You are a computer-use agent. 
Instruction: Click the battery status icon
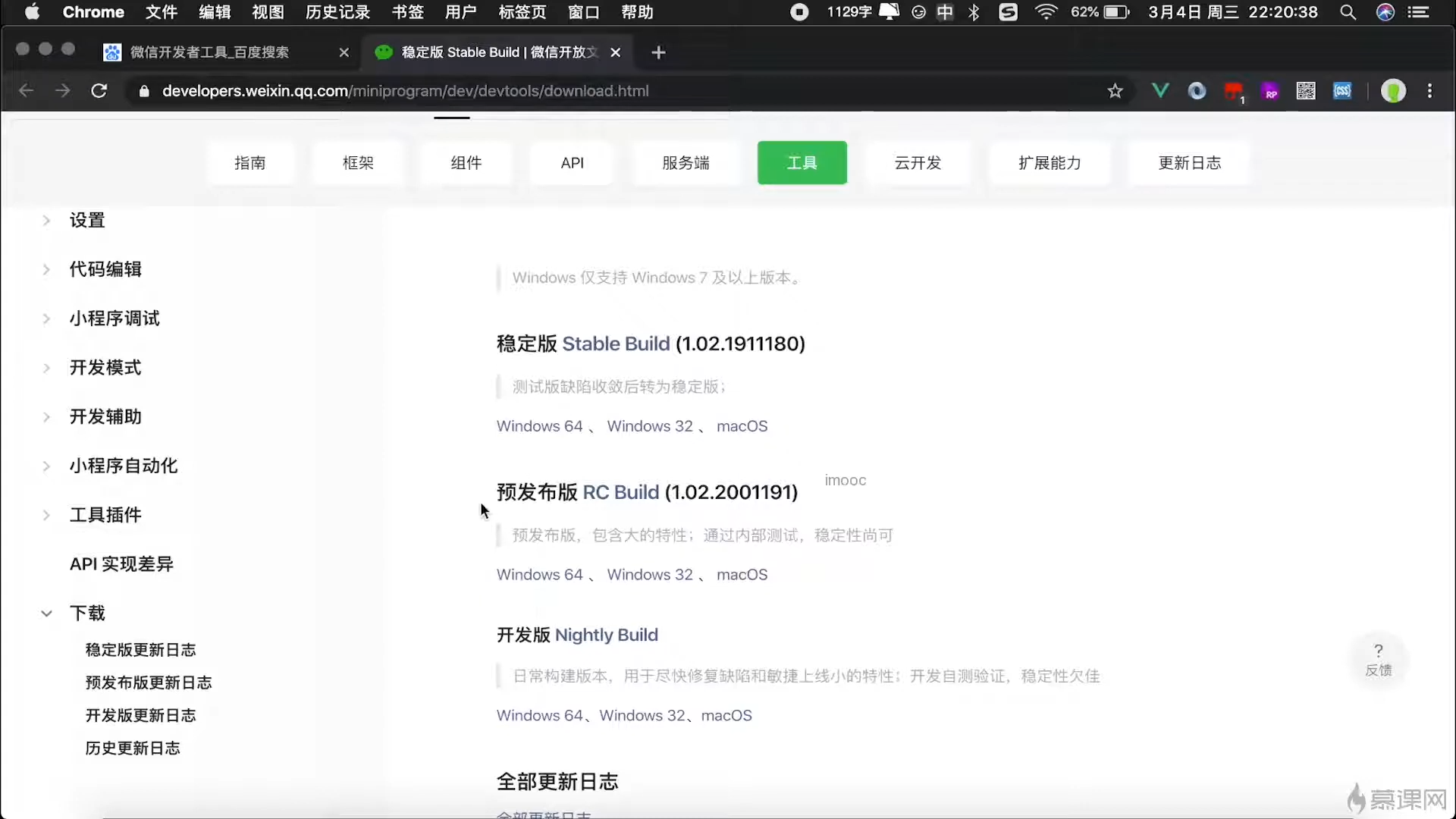[1117, 12]
